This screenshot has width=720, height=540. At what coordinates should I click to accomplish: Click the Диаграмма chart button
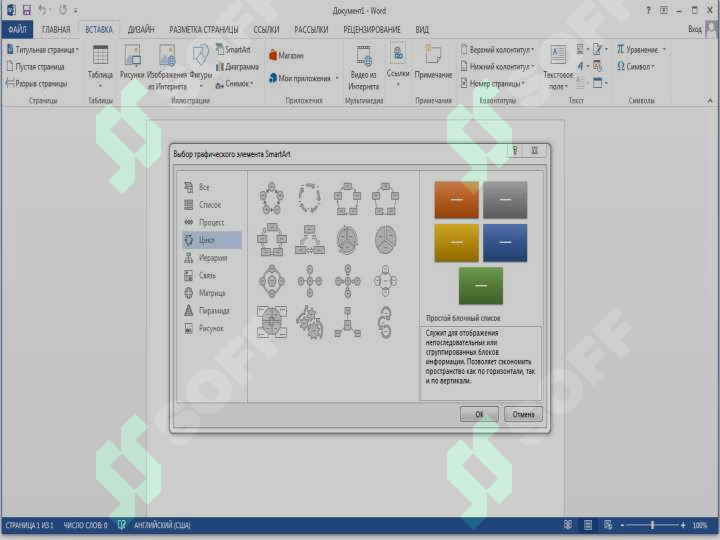pos(237,67)
